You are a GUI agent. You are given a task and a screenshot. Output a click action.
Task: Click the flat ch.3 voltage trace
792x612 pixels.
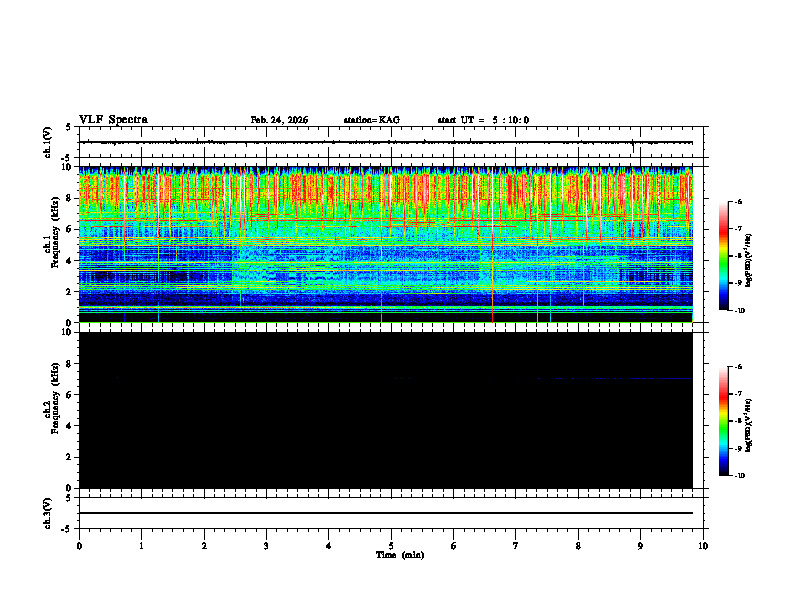click(385, 513)
